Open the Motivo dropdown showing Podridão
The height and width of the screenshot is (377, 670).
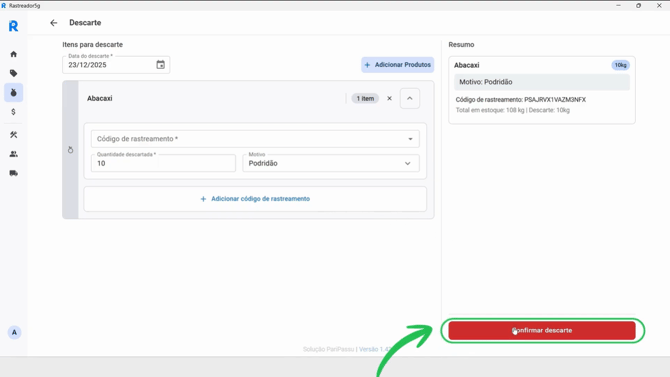pos(331,163)
